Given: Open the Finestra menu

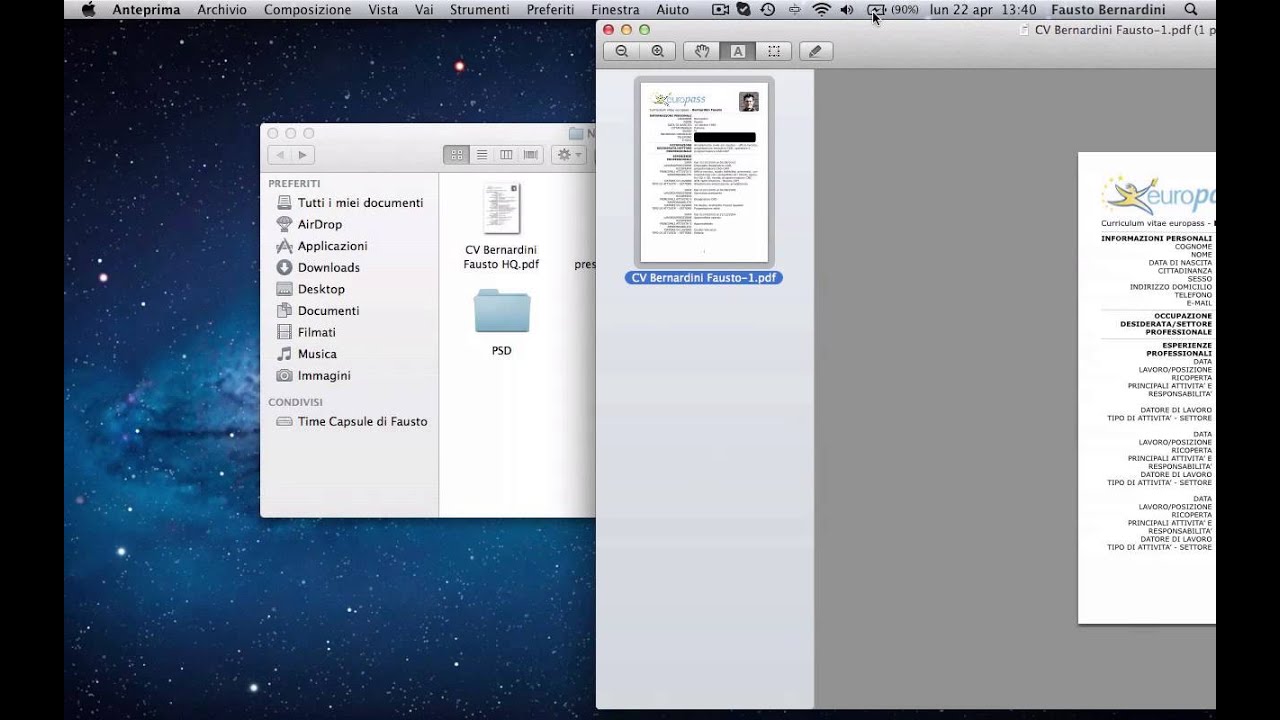Looking at the screenshot, I should (x=615, y=10).
